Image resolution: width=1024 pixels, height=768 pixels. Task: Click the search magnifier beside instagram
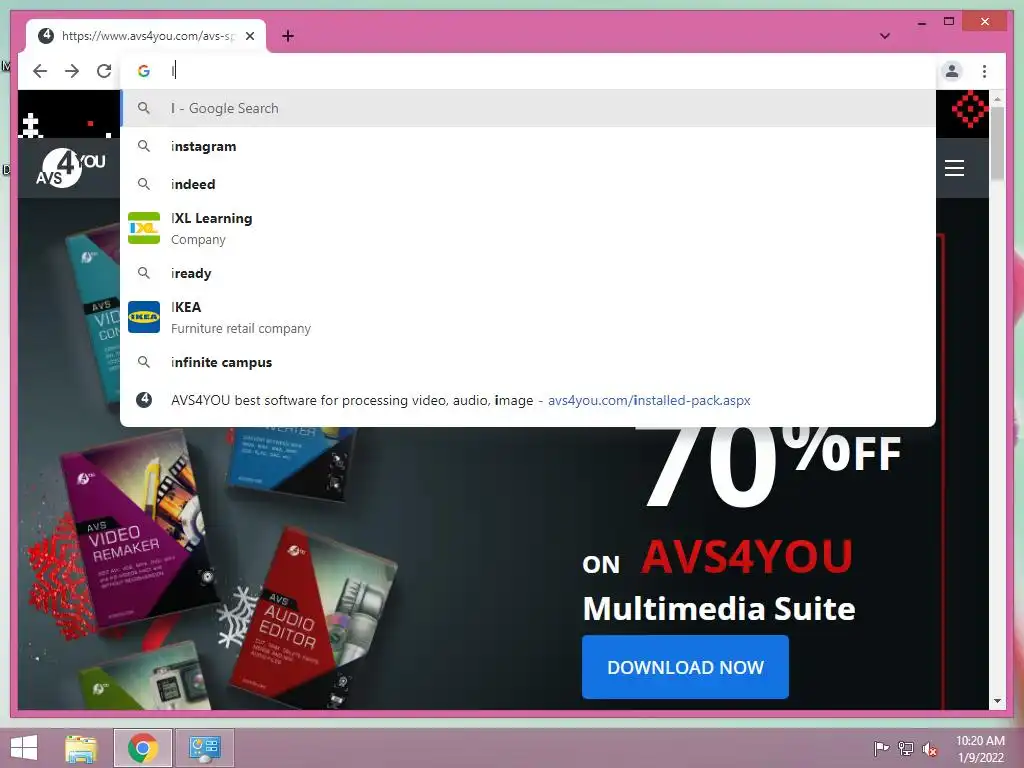[x=144, y=146]
